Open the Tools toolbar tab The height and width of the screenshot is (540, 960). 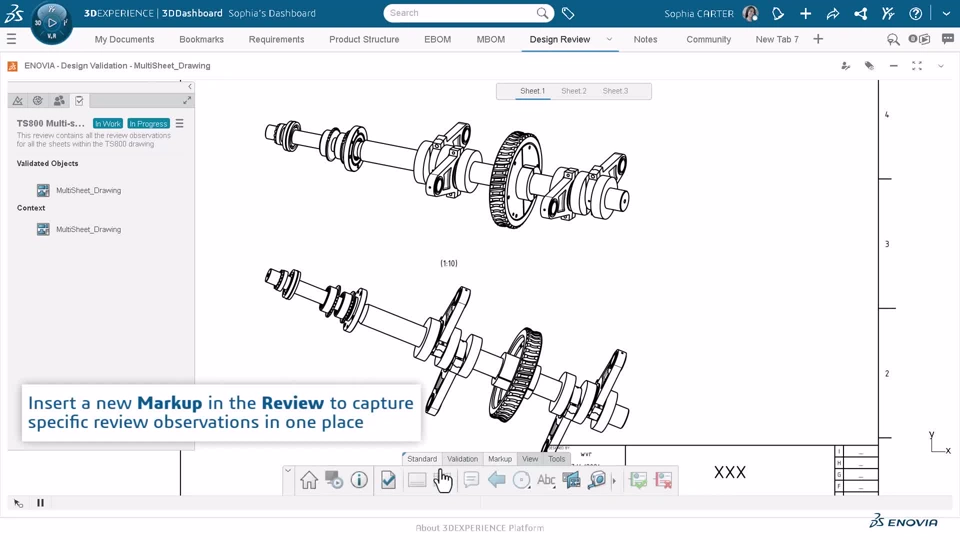pyautogui.click(x=557, y=459)
